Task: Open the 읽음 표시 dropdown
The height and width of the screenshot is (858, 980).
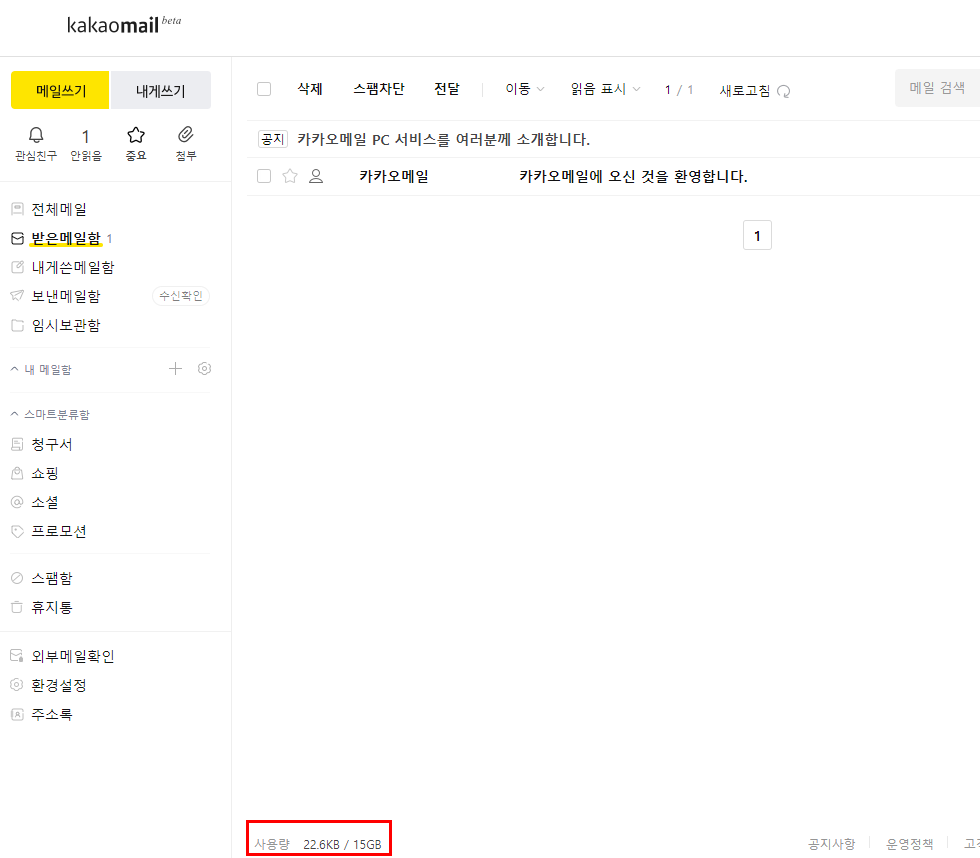Action: point(605,89)
